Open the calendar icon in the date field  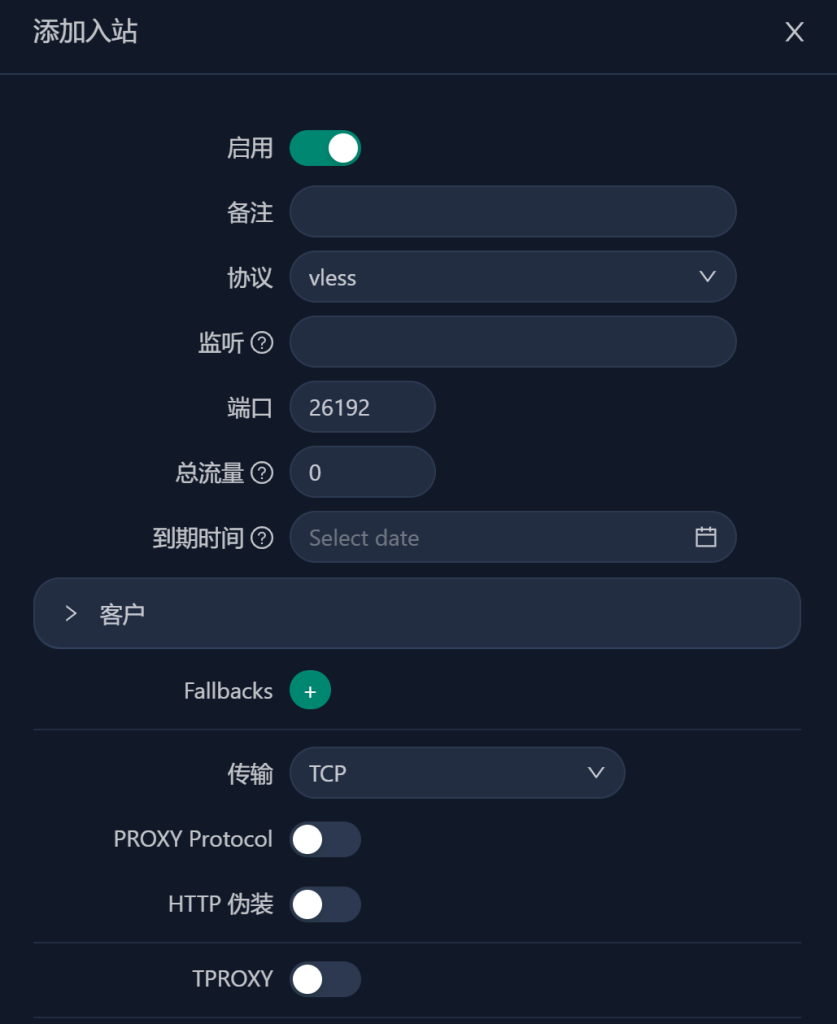[x=705, y=537]
